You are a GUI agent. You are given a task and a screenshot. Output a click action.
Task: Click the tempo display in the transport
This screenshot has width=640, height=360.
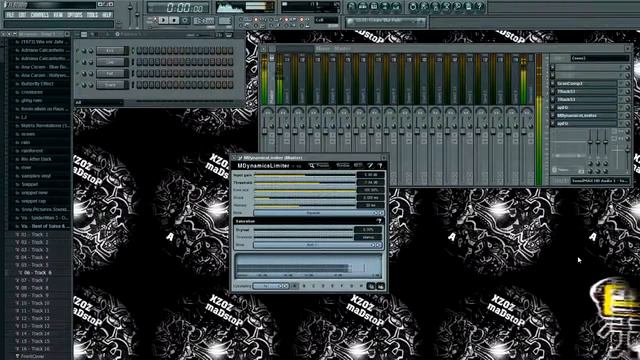tap(204, 20)
